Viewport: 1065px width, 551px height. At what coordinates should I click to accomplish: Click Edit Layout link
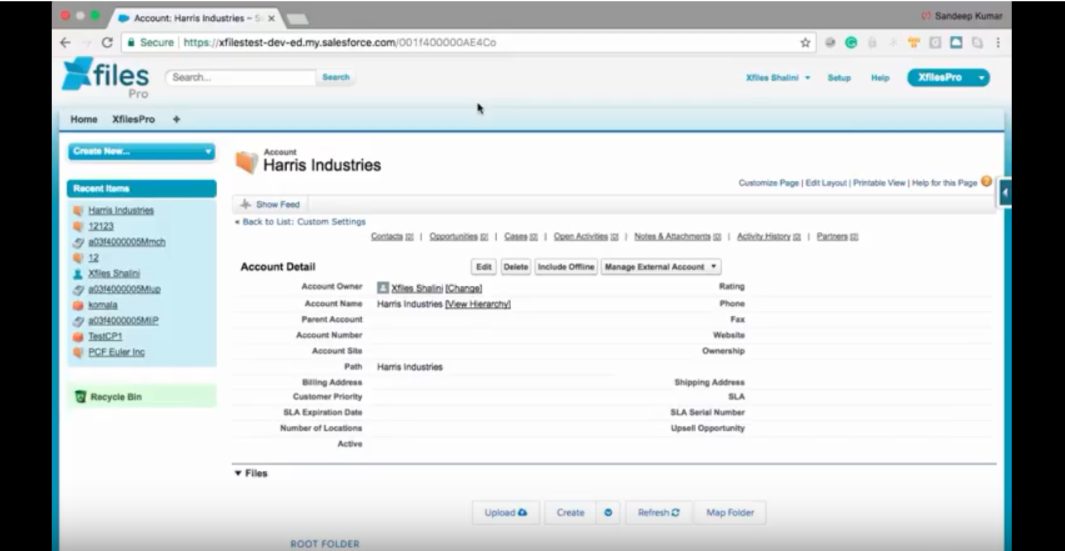(x=826, y=183)
